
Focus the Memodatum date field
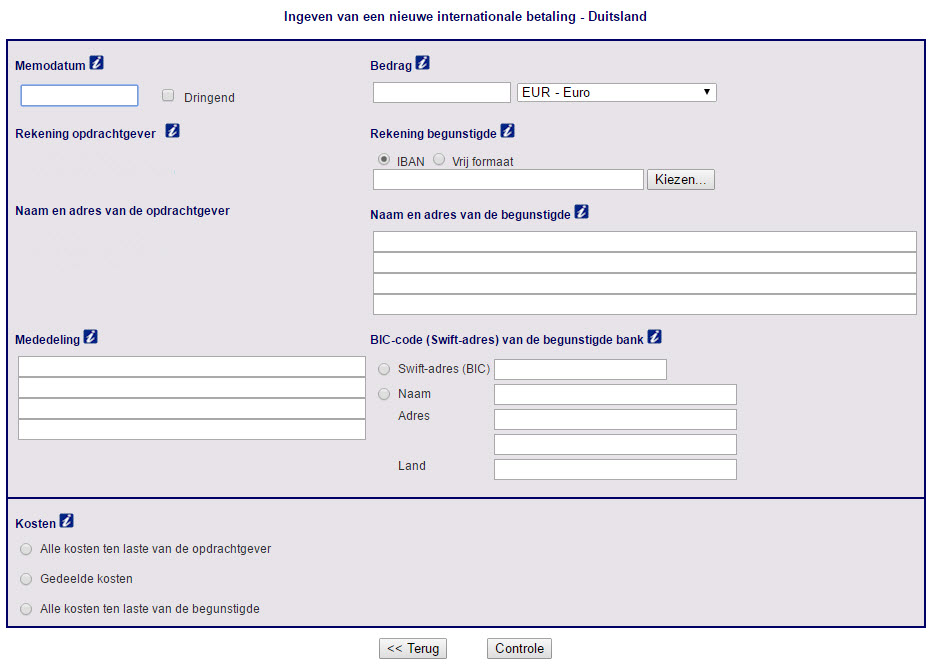79,96
